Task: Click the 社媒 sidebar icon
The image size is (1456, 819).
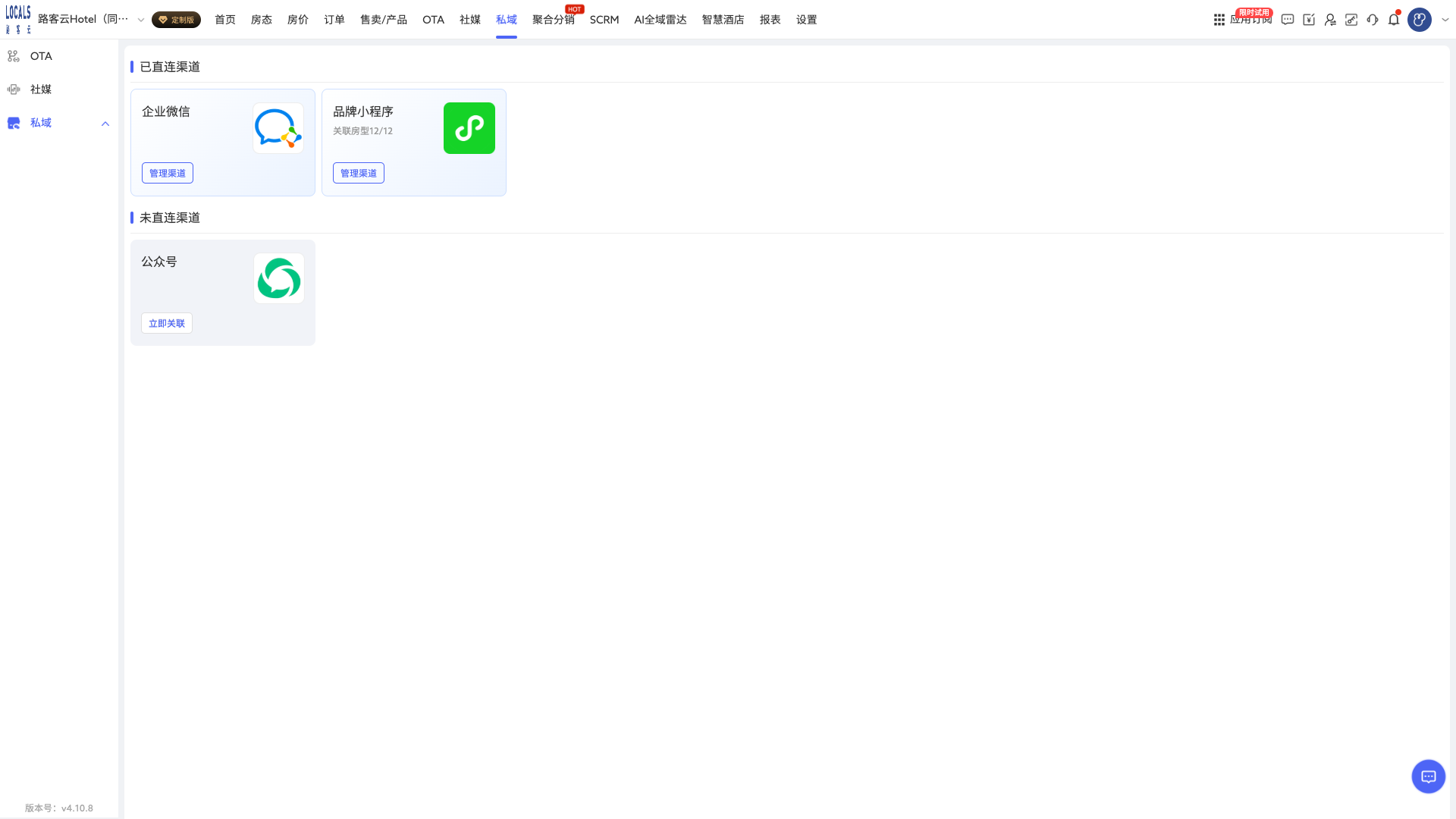Action: pyautogui.click(x=14, y=89)
